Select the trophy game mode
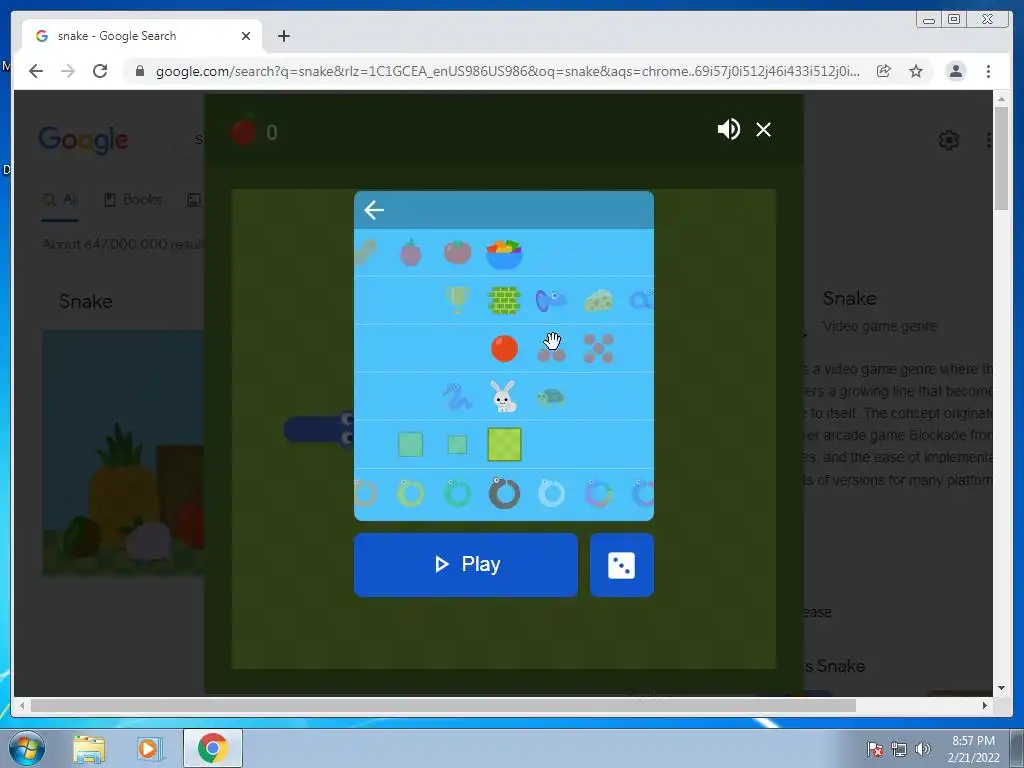 pyautogui.click(x=457, y=300)
